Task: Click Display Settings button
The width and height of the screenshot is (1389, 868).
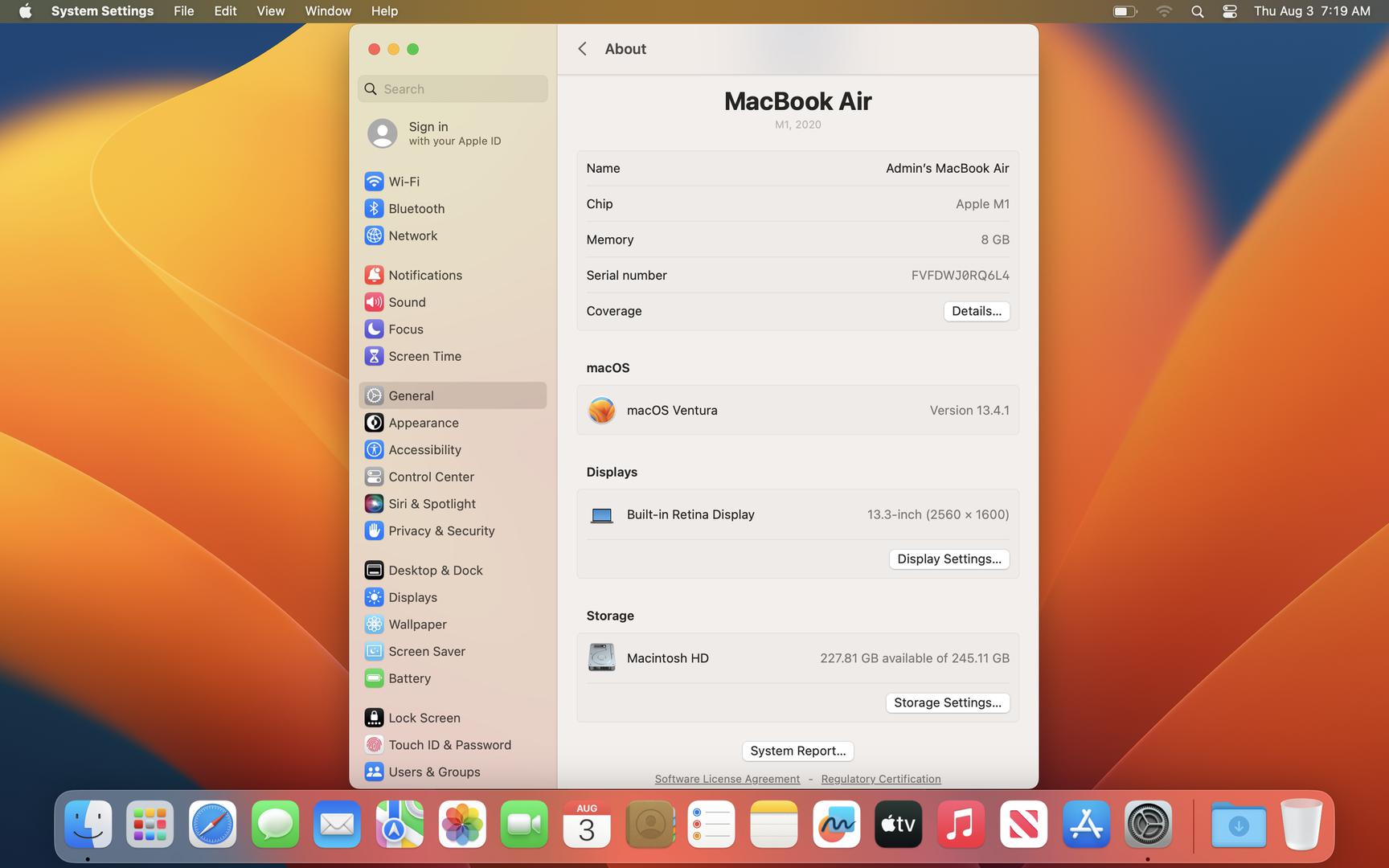Action: tap(949, 559)
